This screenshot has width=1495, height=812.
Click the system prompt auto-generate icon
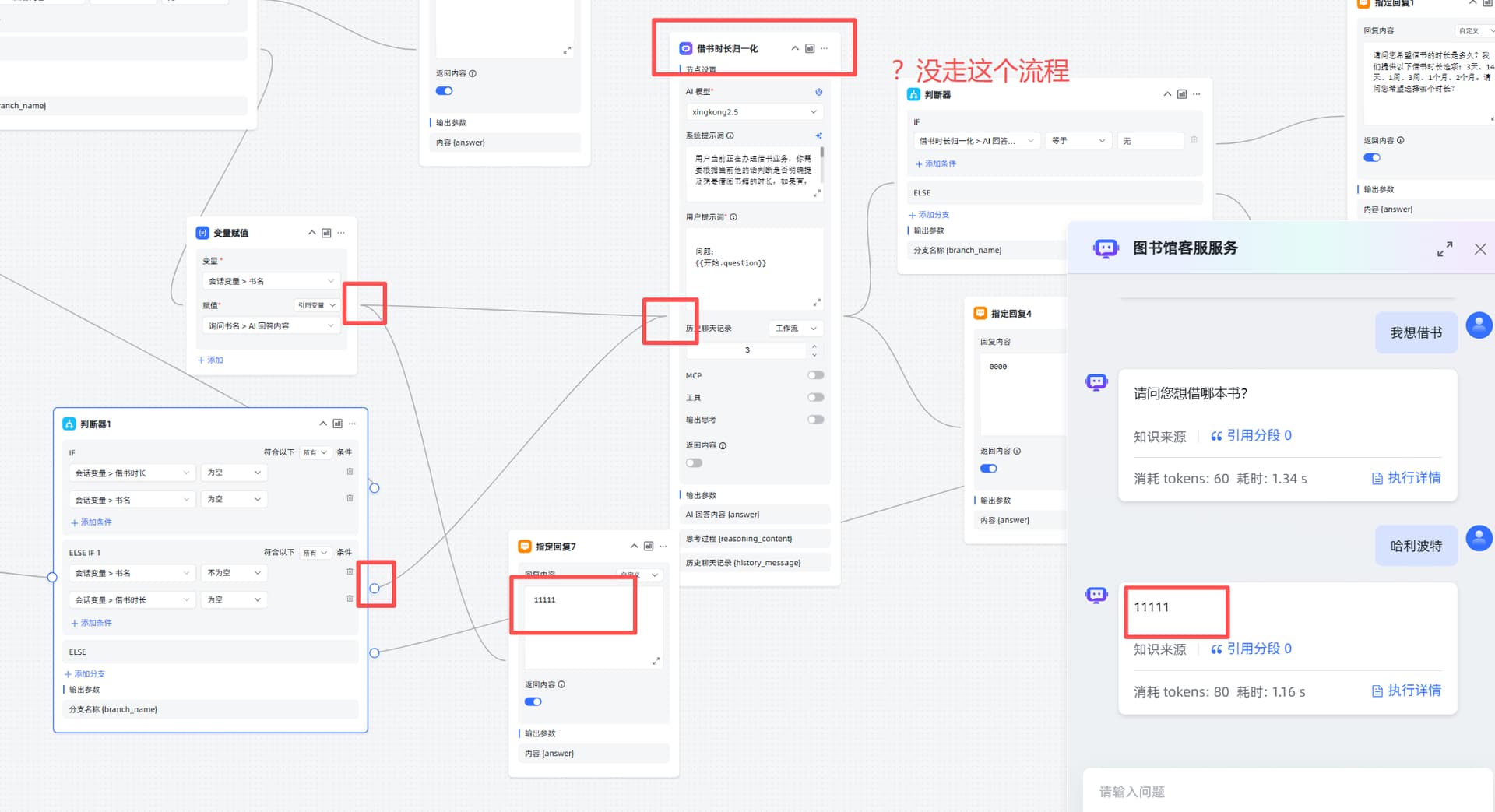818,135
